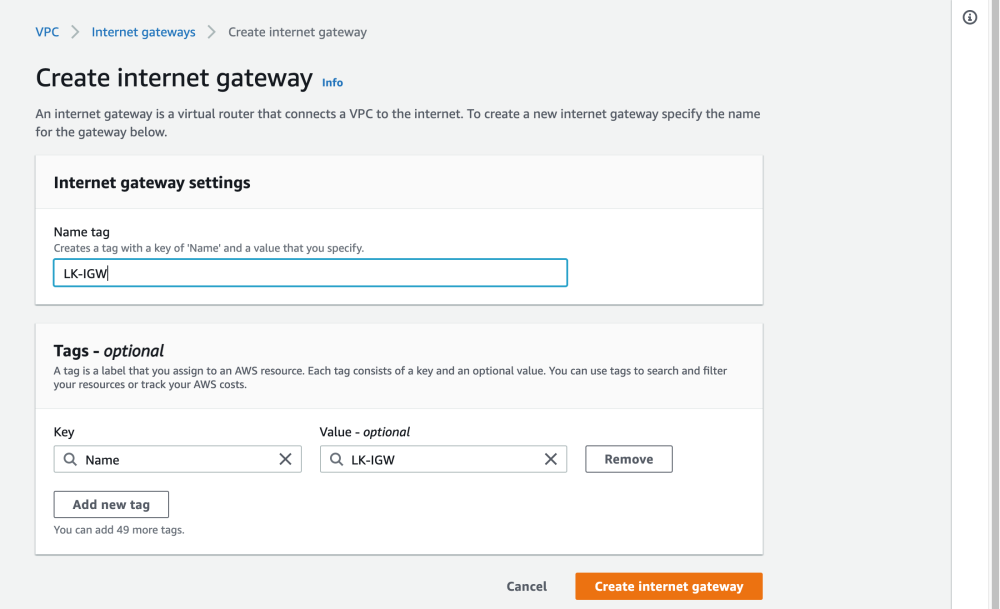Click the Name tag input containing LK-IGW
1000x609 pixels.
(x=310, y=272)
